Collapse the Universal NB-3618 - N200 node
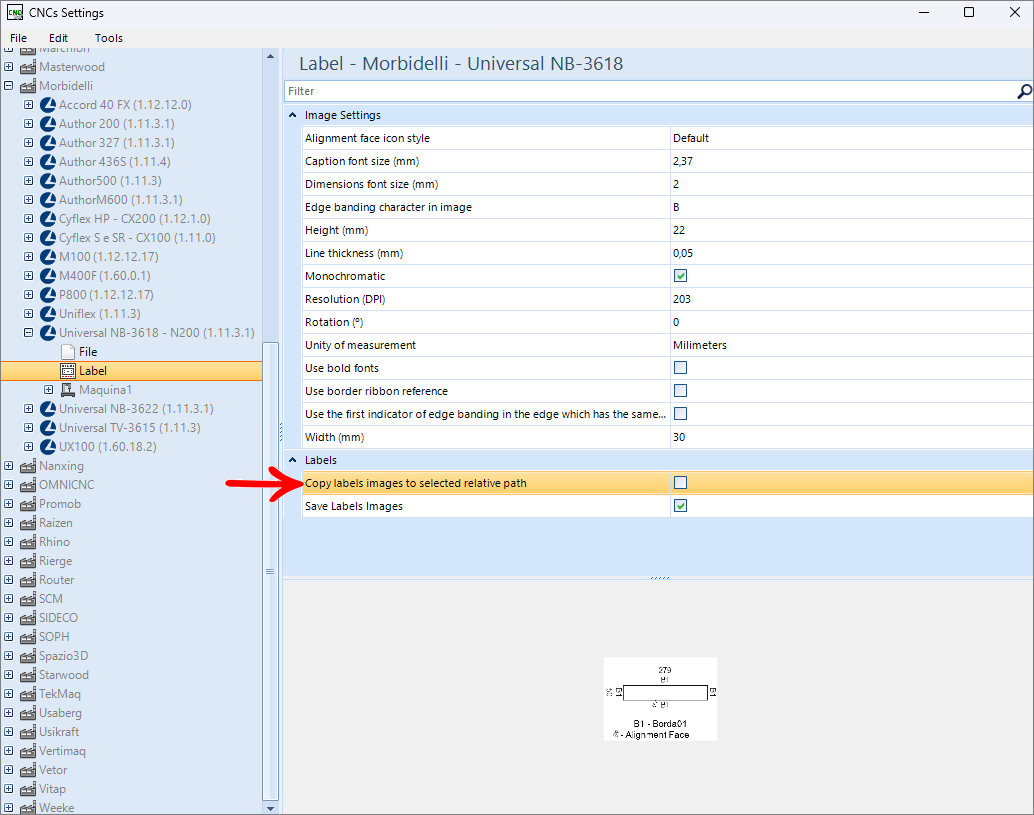Image resolution: width=1034 pixels, height=815 pixels. click(x=28, y=333)
